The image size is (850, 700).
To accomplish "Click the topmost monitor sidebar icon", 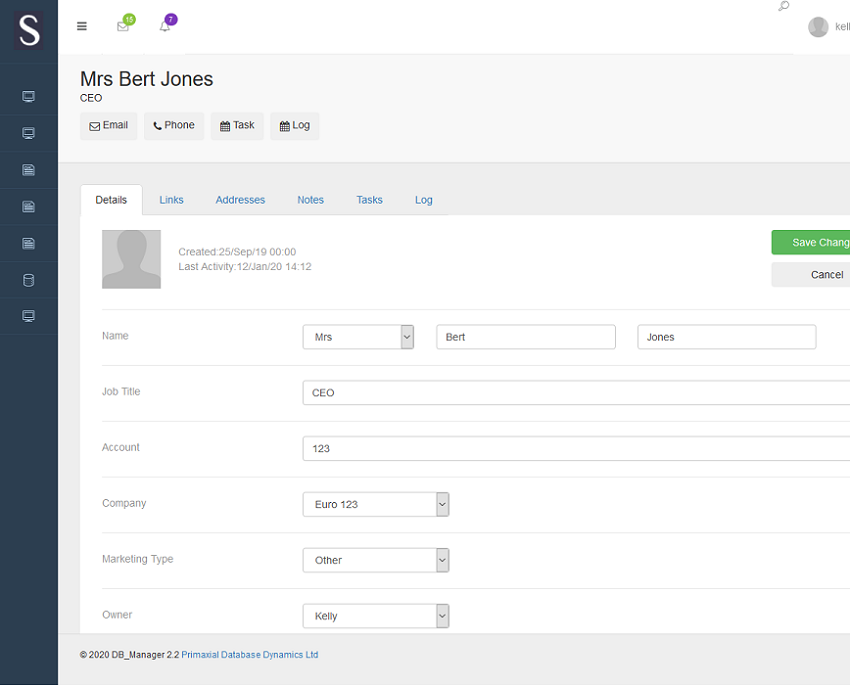I will 28,97.
